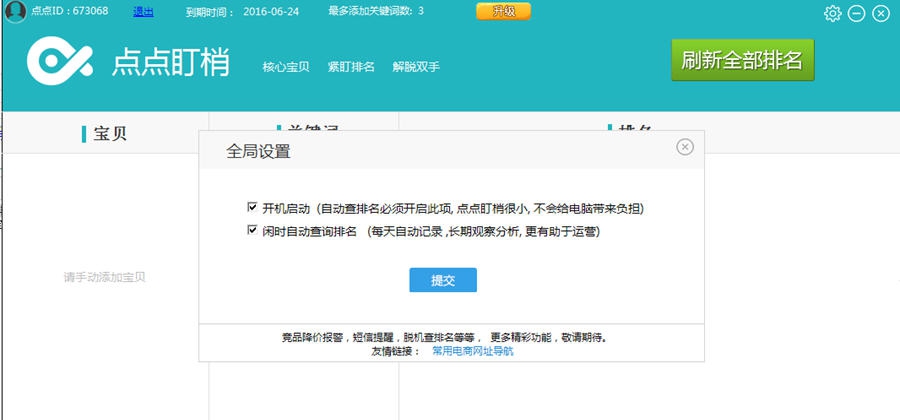Open the settings gear icon
The width and height of the screenshot is (900, 420).
[832, 13]
